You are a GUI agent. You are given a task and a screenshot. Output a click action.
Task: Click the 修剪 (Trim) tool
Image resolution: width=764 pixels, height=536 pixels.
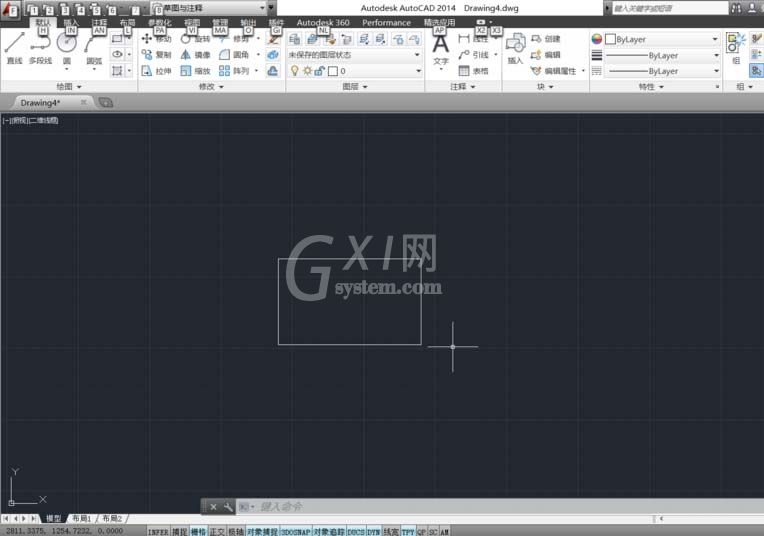[236, 38]
